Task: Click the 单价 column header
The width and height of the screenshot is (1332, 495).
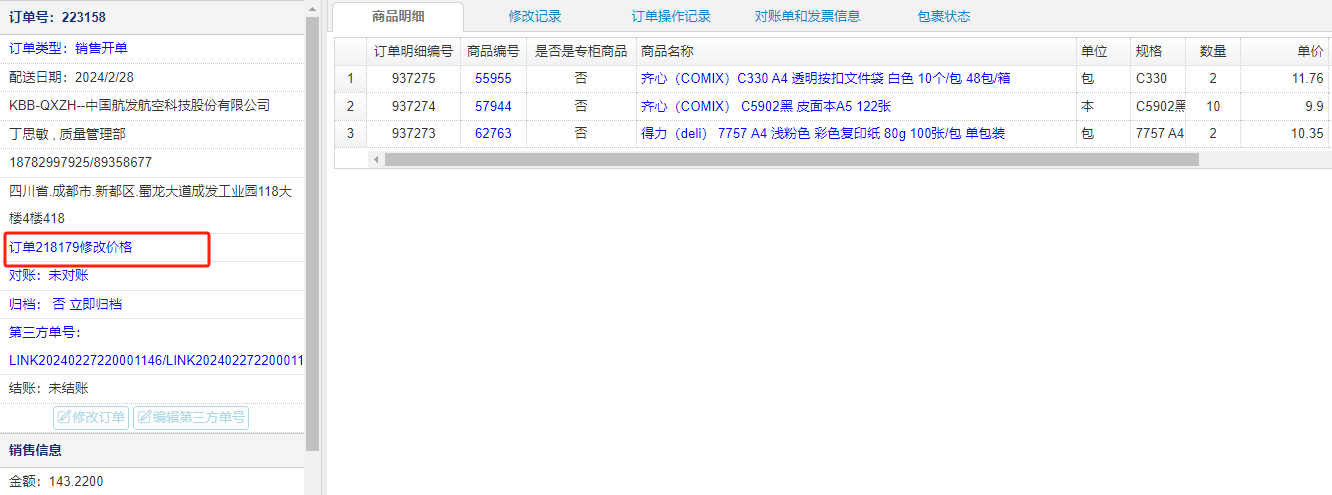Action: 1285,51
